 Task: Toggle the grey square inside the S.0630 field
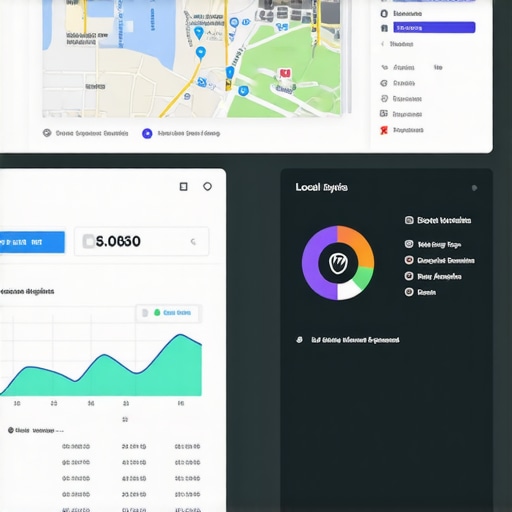(89, 241)
